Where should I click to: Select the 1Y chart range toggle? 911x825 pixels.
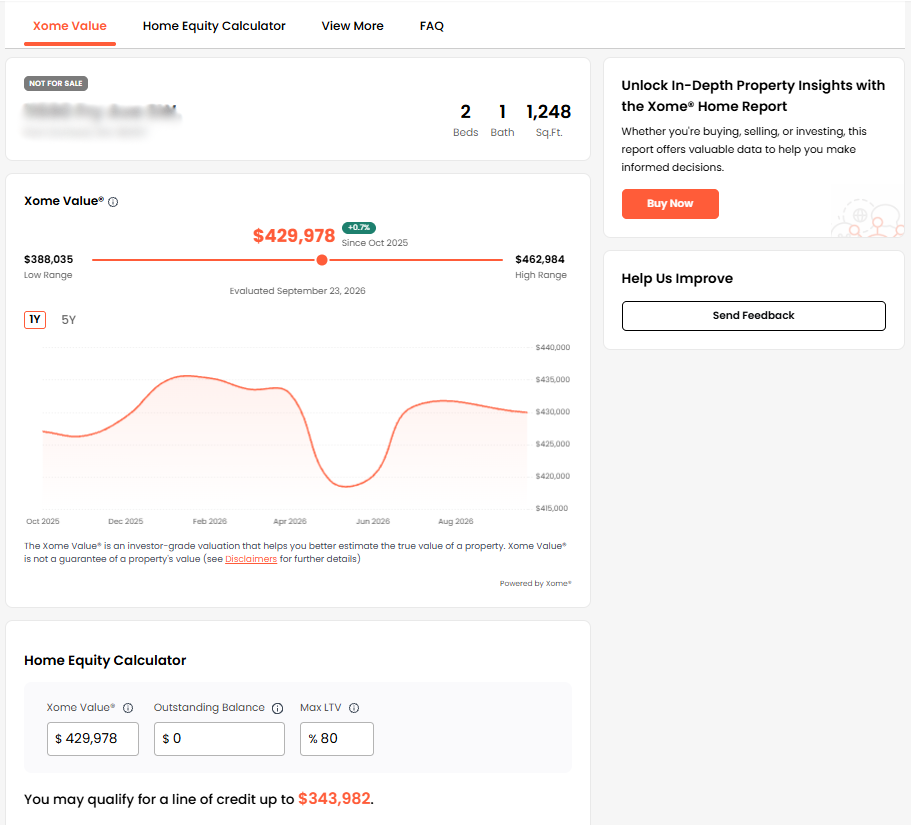(35, 320)
